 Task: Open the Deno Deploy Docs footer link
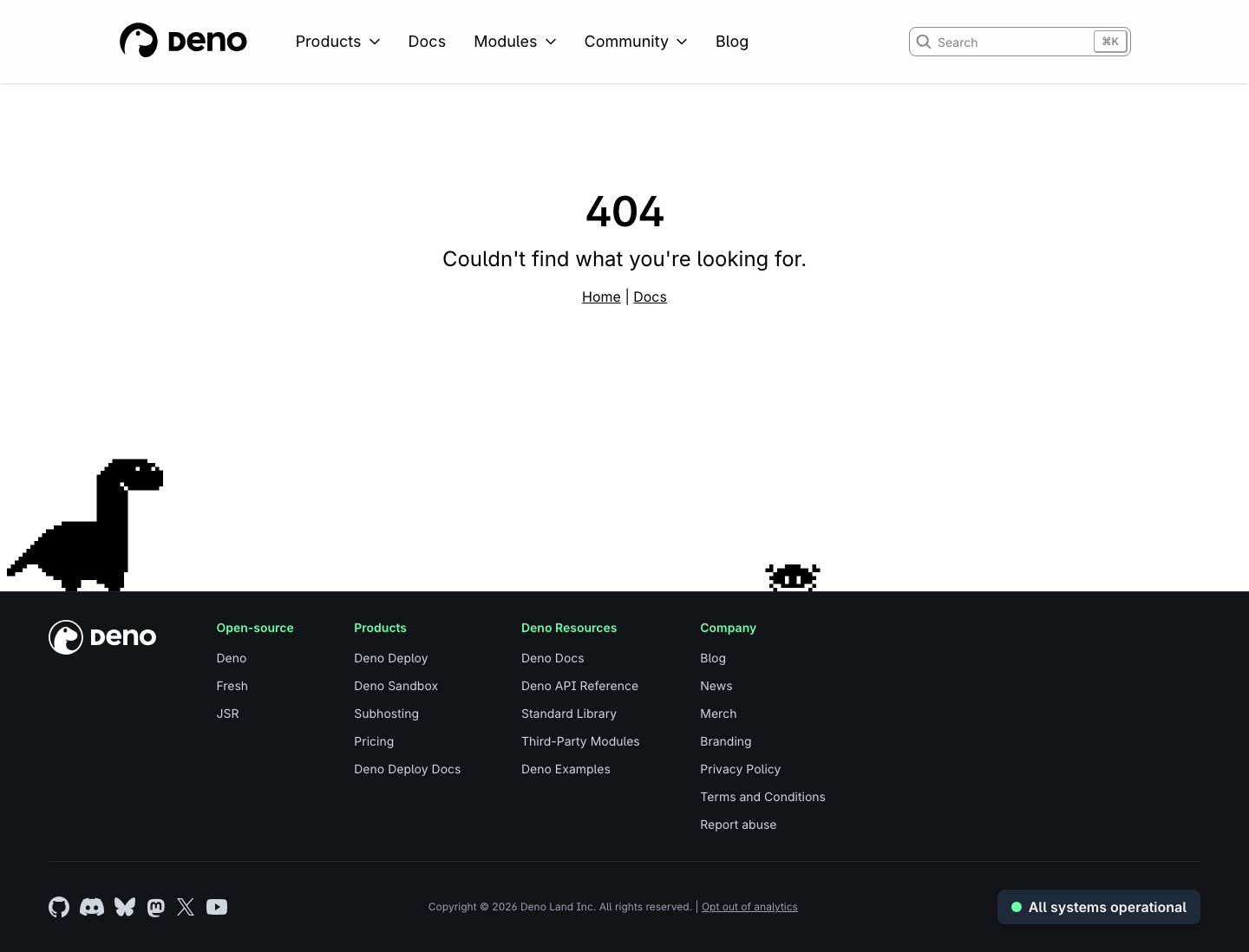408,769
